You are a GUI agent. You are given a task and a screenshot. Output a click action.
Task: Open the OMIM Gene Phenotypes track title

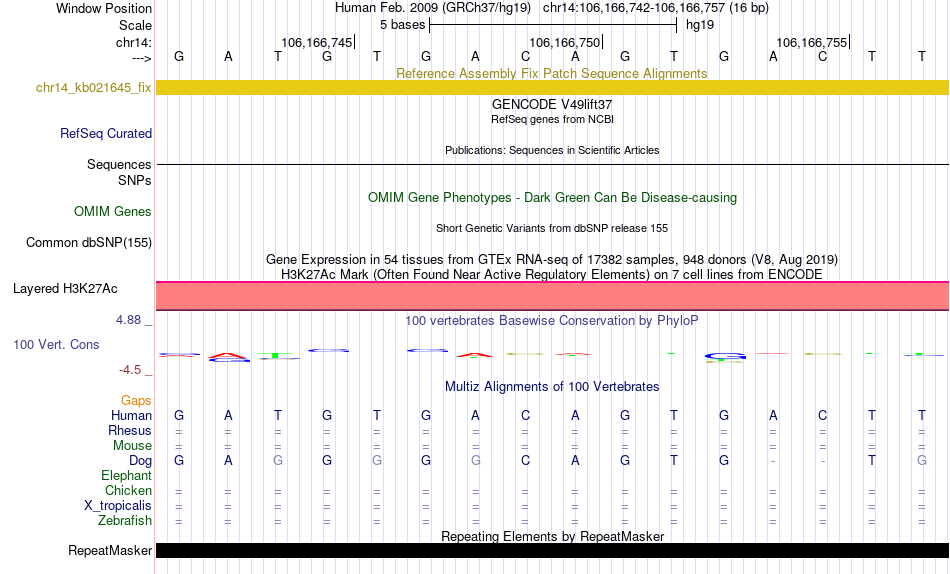tap(552, 198)
